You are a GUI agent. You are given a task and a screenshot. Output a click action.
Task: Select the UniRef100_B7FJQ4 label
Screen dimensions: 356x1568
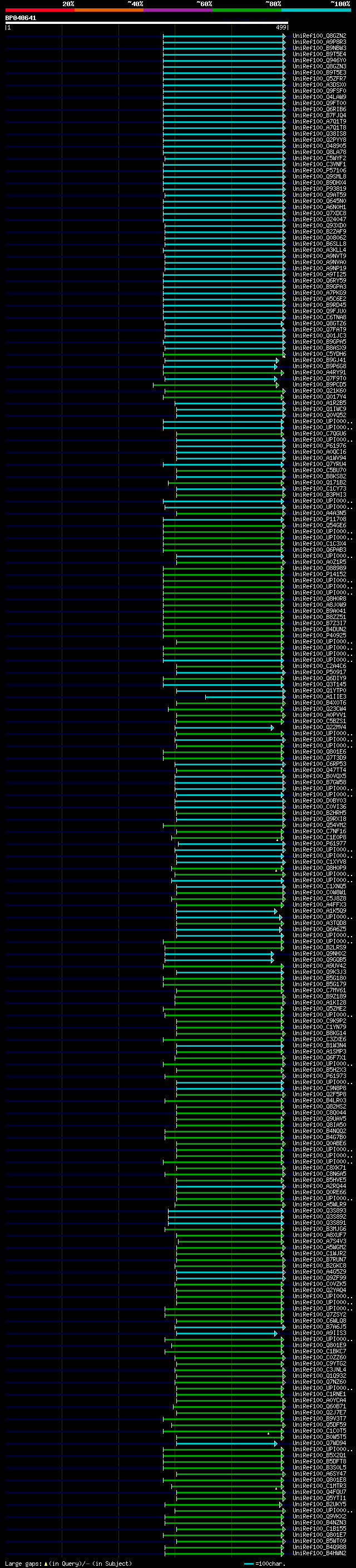(x=319, y=115)
